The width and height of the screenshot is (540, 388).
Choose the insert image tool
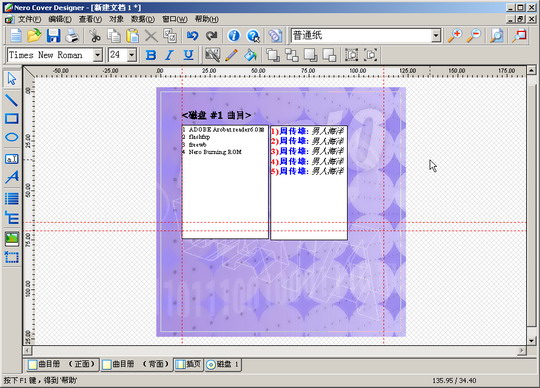point(12,239)
